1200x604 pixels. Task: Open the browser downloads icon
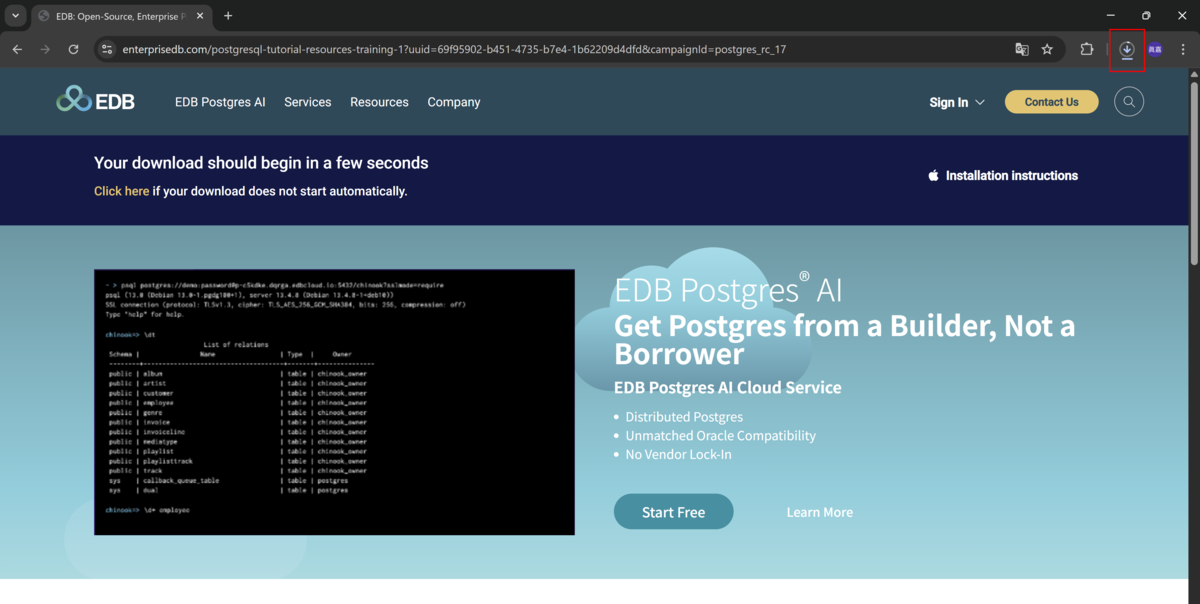point(1127,49)
